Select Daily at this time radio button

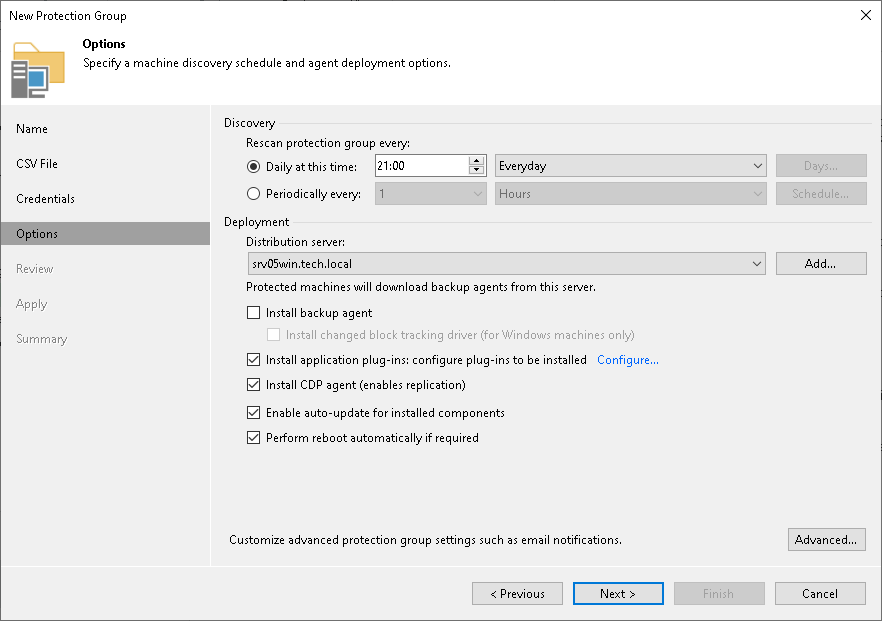tap(253, 166)
